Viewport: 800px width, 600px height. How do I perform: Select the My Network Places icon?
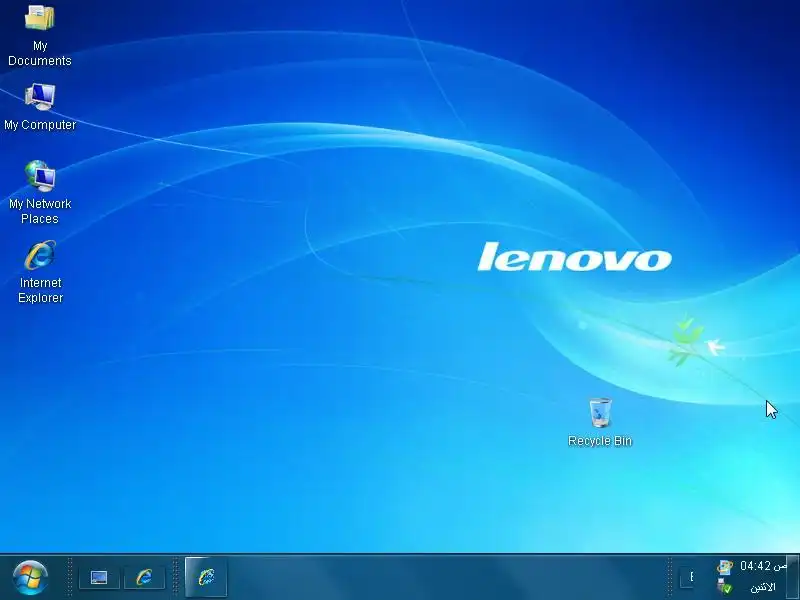tap(40, 192)
